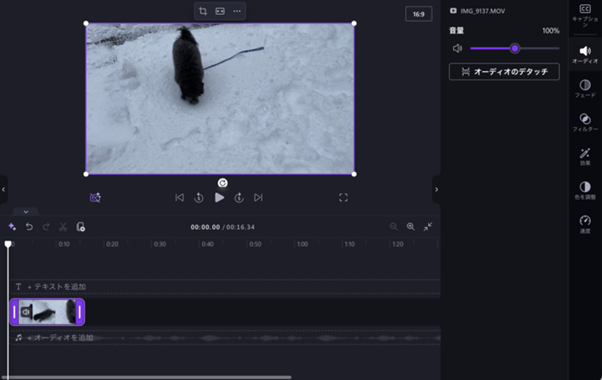
Task: Click the 00:00.00 / 00:16.34 timecode display
Action: pyautogui.click(x=222, y=227)
